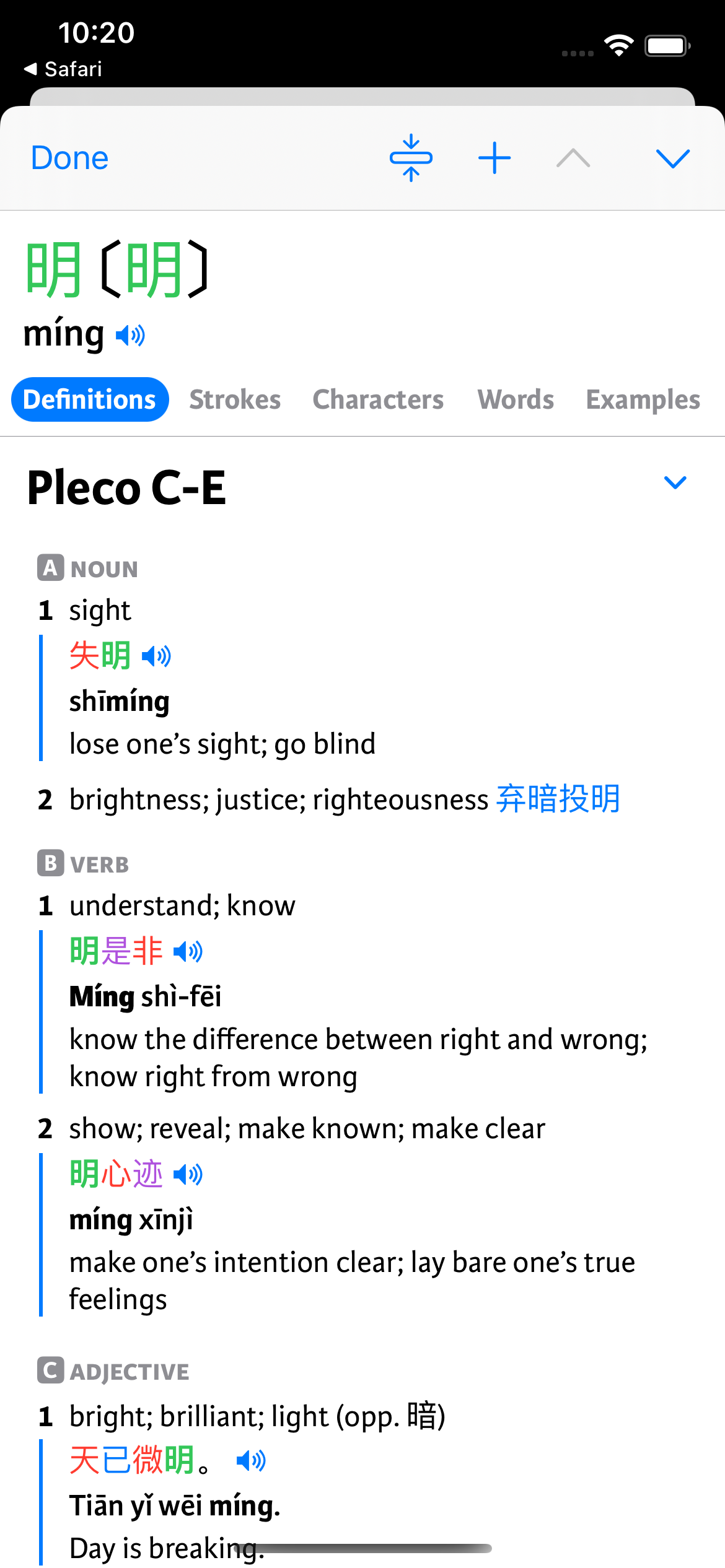This screenshot has width=725, height=1568.
Task: Return to Safari via back link
Action: click(63, 69)
